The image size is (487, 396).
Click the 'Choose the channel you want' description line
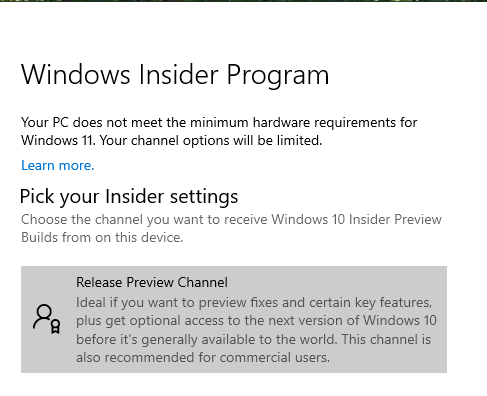[x=231, y=219]
